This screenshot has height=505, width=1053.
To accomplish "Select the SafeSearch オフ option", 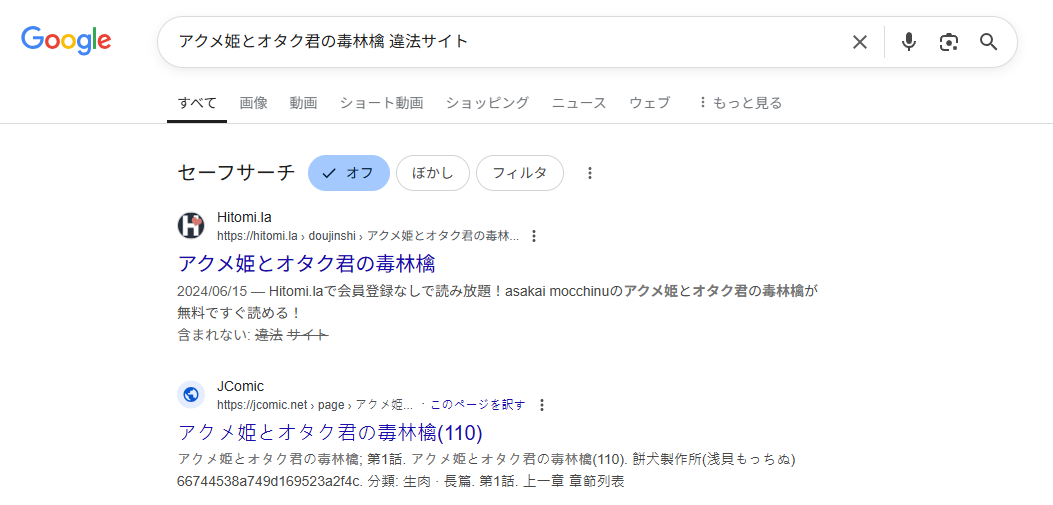I will coord(349,173).
